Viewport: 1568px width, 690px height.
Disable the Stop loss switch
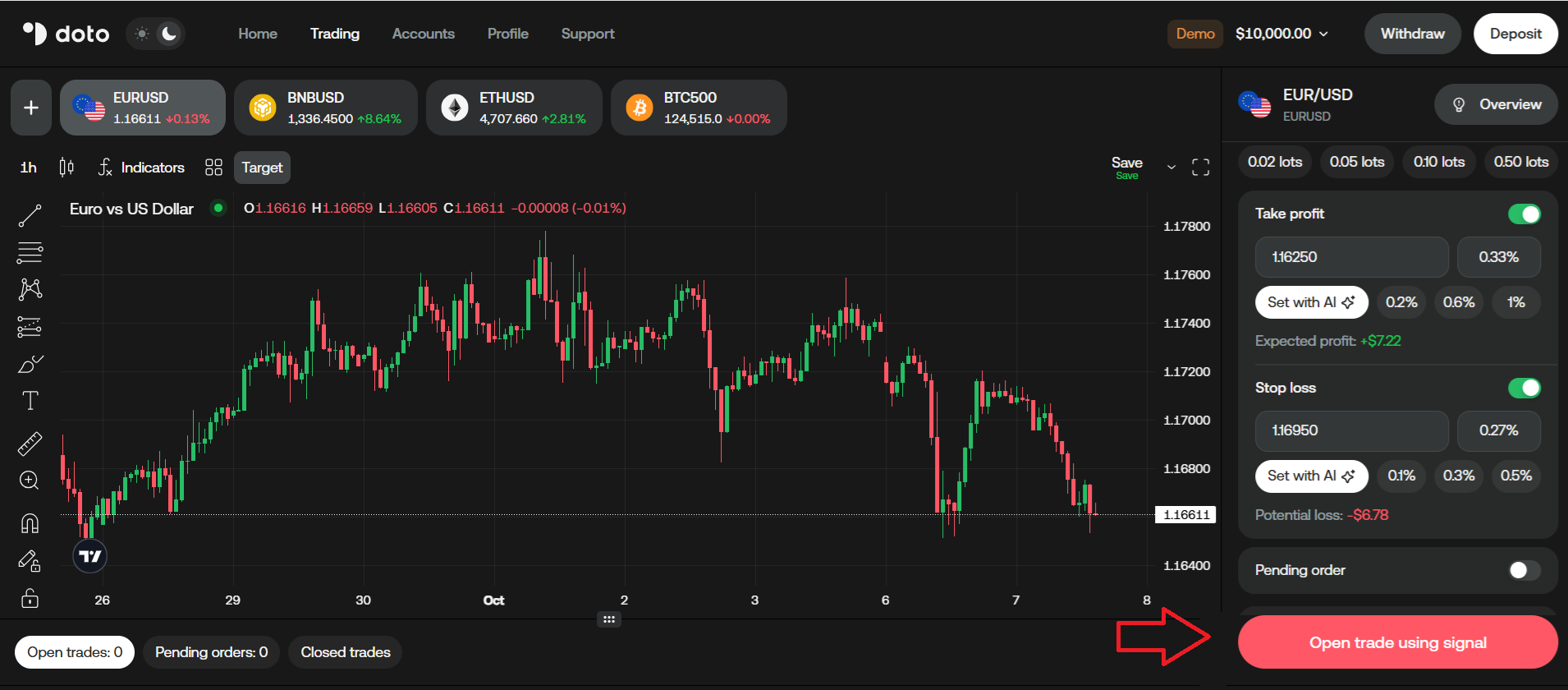(1524, 388)
